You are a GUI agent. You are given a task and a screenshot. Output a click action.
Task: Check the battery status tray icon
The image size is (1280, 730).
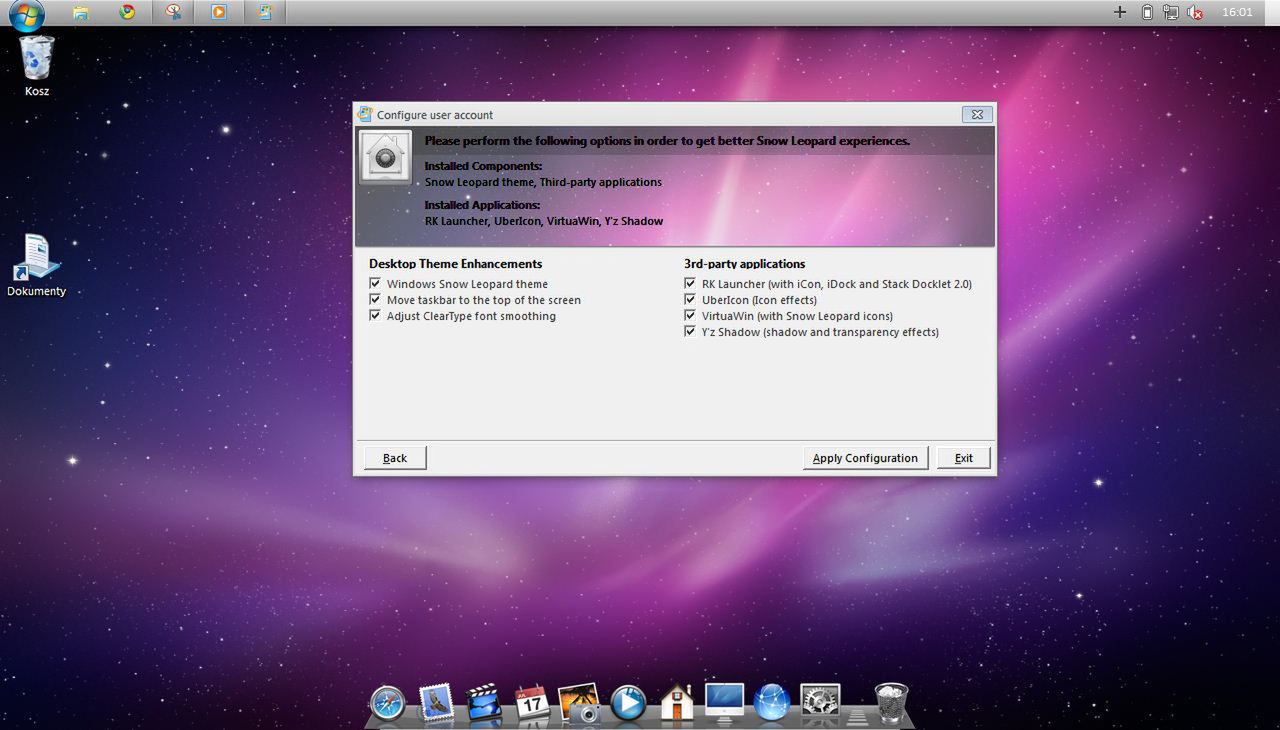coord(1147,12)
